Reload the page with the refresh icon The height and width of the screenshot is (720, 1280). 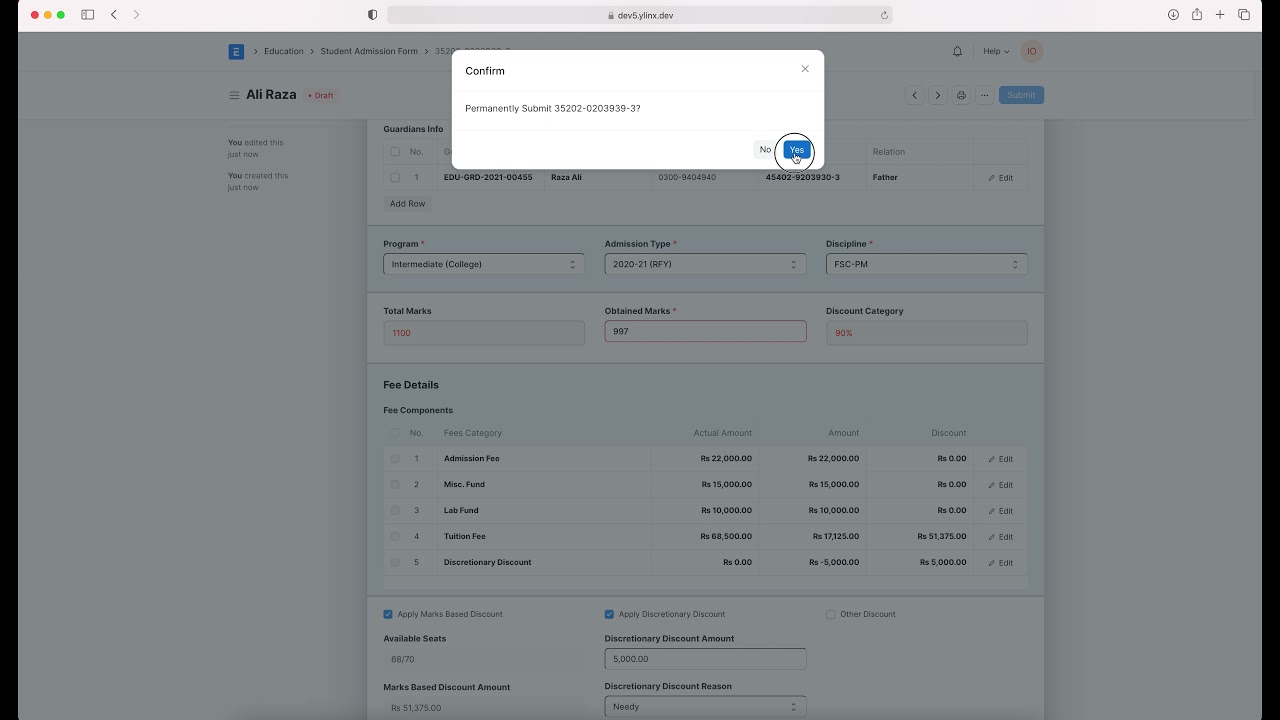tap(884, 15)
